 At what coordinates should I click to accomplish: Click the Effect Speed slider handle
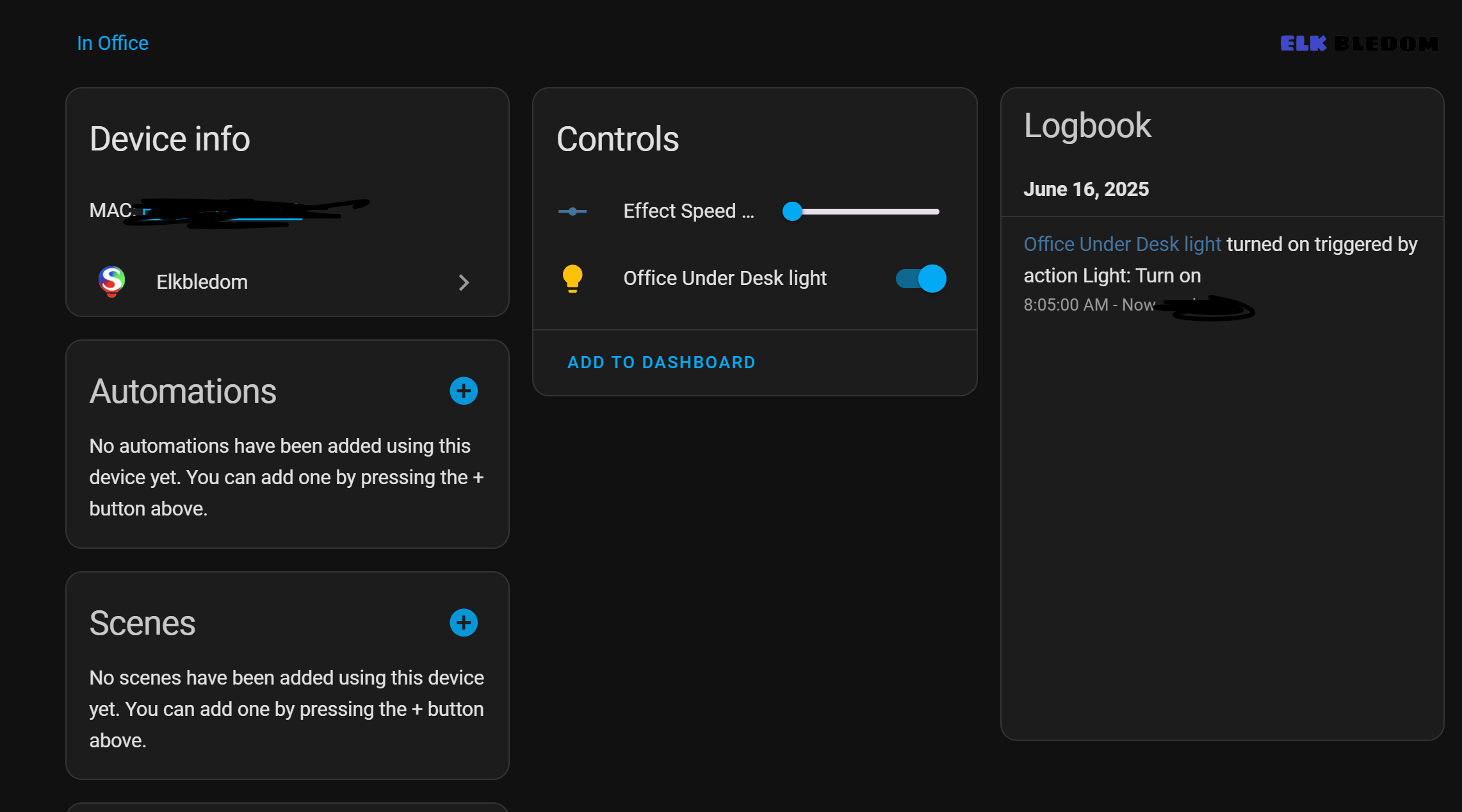(x=792, y=211)
